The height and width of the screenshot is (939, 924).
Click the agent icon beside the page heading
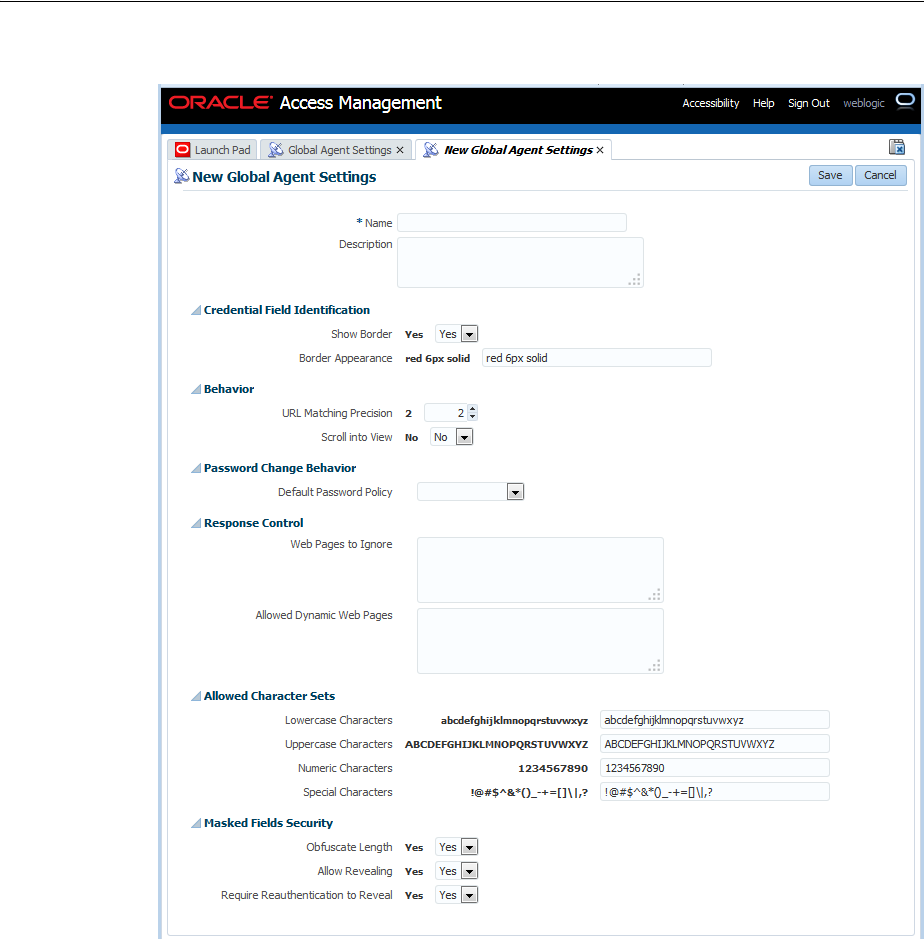(181, 176)
